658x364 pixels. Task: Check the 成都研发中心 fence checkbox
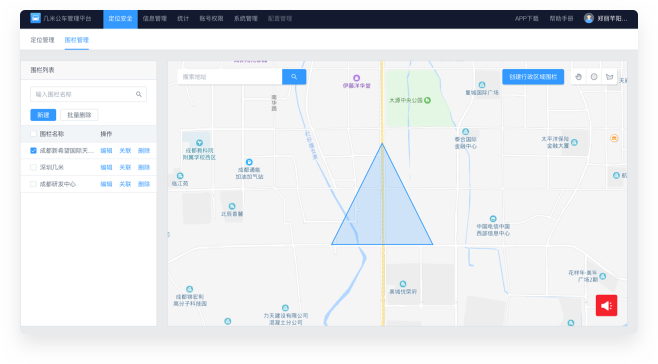34,184
